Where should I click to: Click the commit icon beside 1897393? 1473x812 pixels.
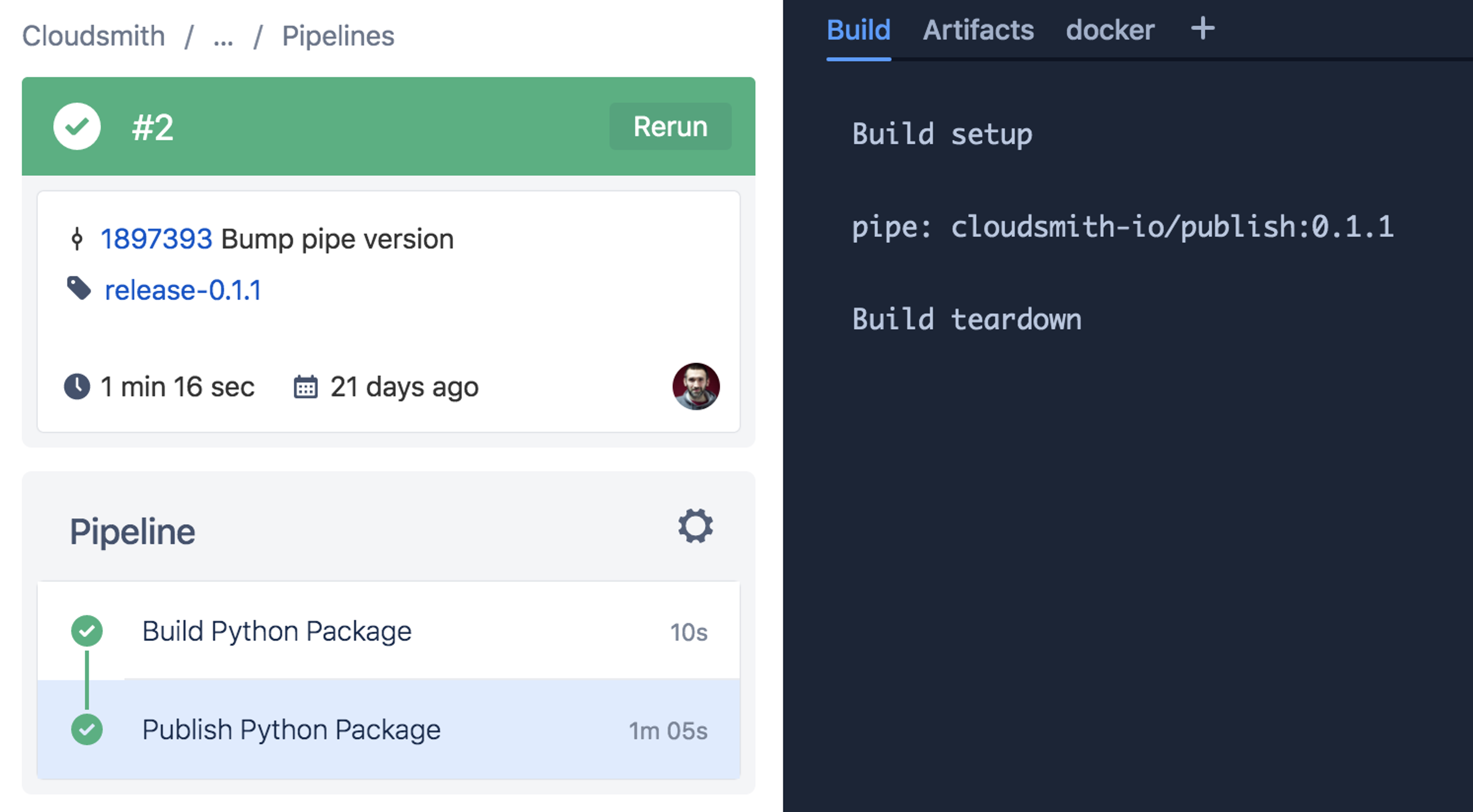77,239
